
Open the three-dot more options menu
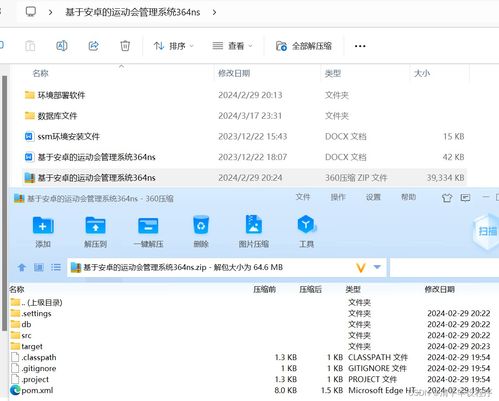coord(360,46)
